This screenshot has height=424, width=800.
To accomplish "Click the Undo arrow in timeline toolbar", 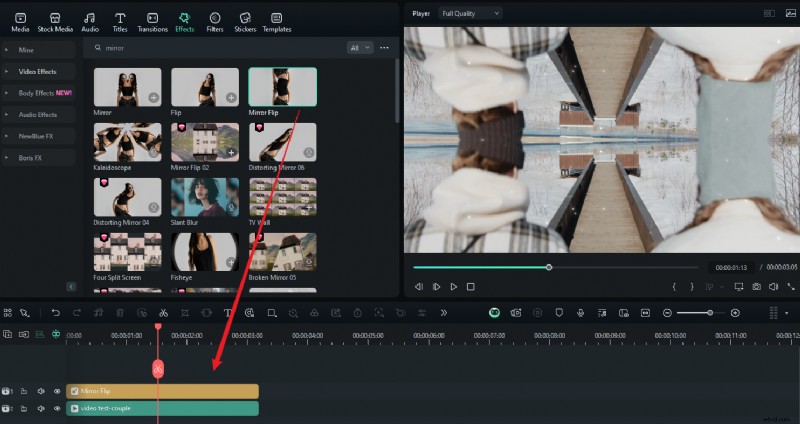I will 56,313.
